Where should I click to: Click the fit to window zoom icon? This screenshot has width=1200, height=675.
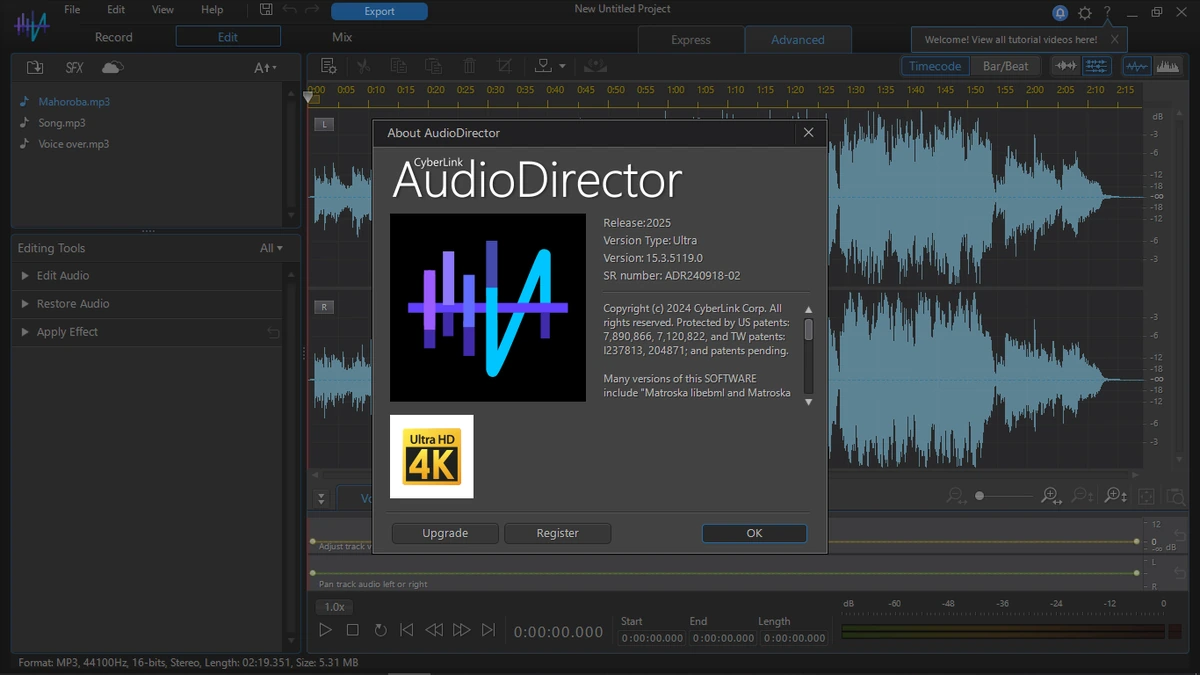(1147, 496)
